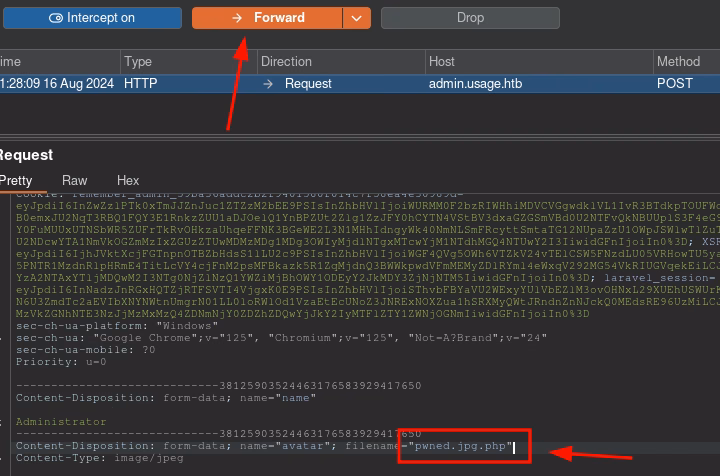Click the admin.usage.htb host cell
This screenshot has width=720, height=476.
(x=475, y=84)
